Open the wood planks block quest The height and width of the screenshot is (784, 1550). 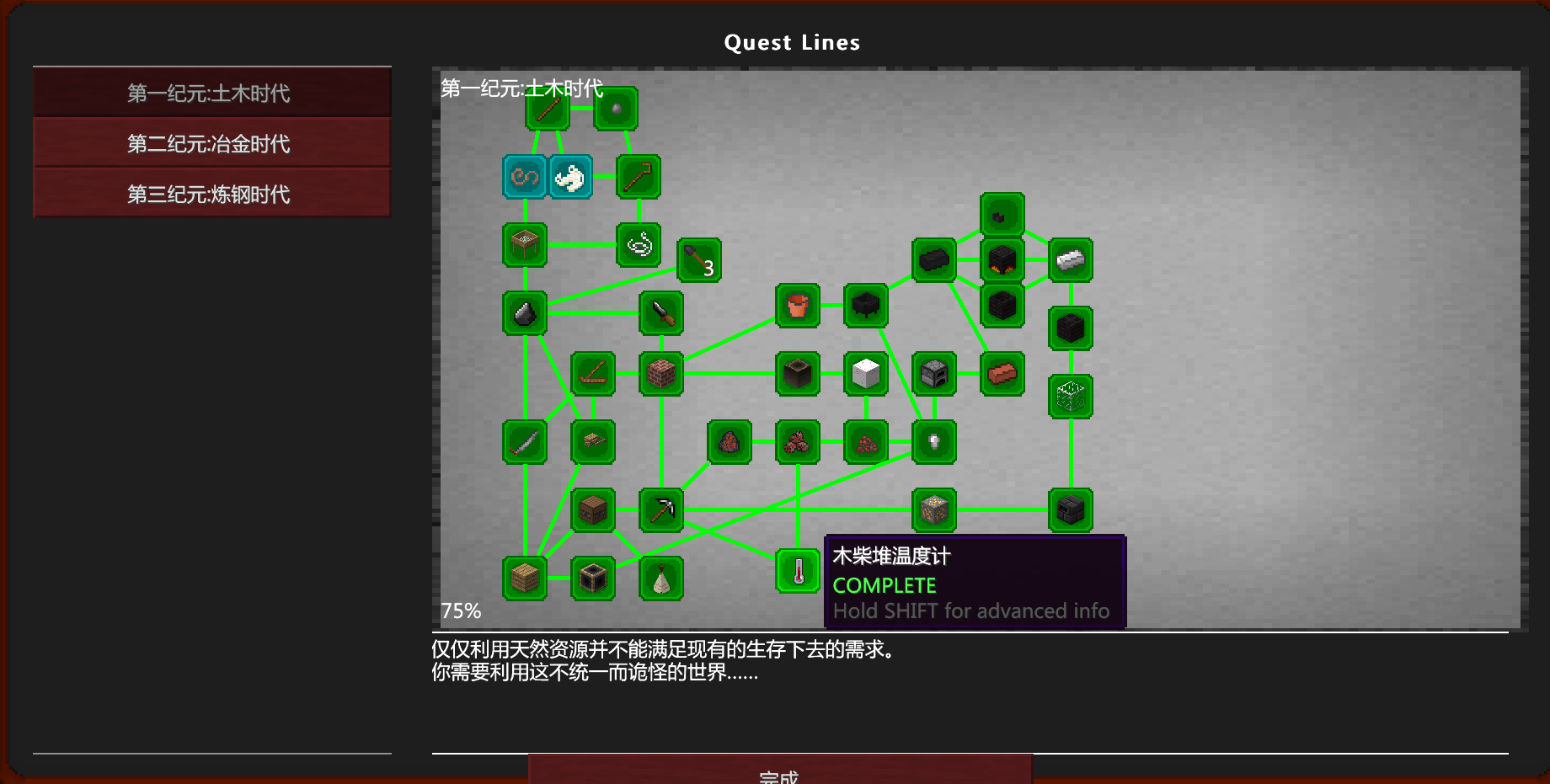[525, 579]
